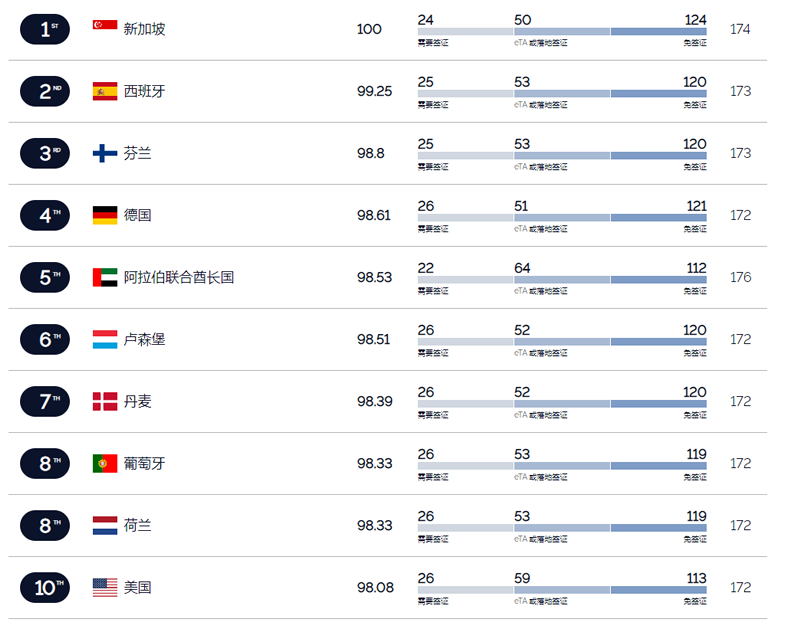
Task: Open the 阿拉伯联合酋长国 country link
Action: (x=179, y=277)
